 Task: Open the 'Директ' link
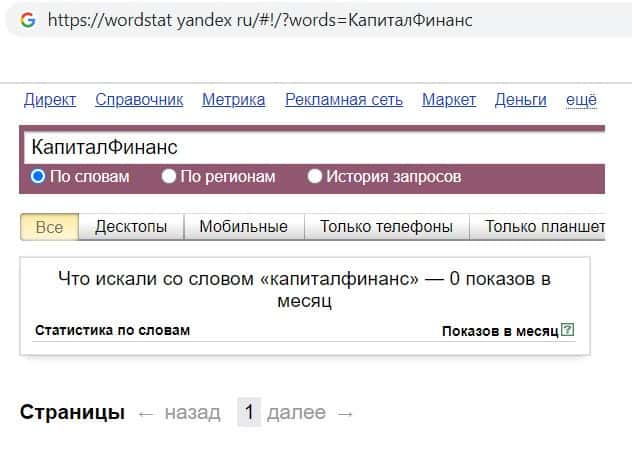[49, 99]
